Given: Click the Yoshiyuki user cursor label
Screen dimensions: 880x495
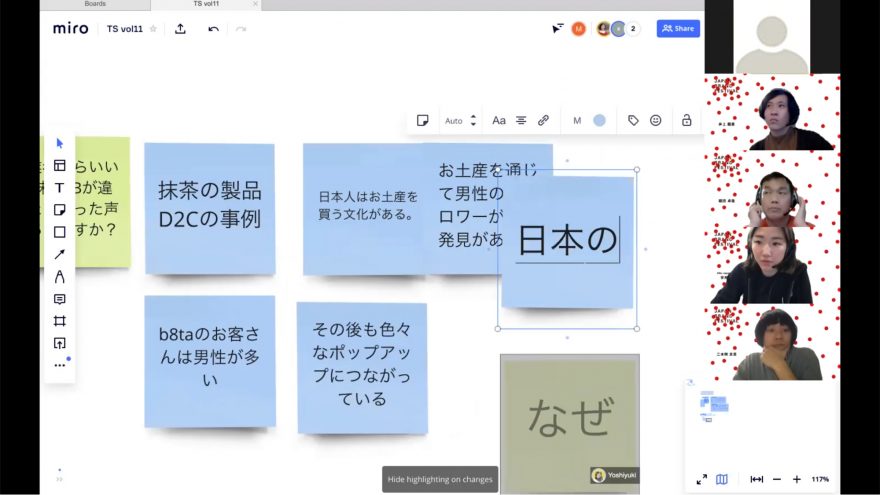Looking at the screenshot, I should coord(616,475).
